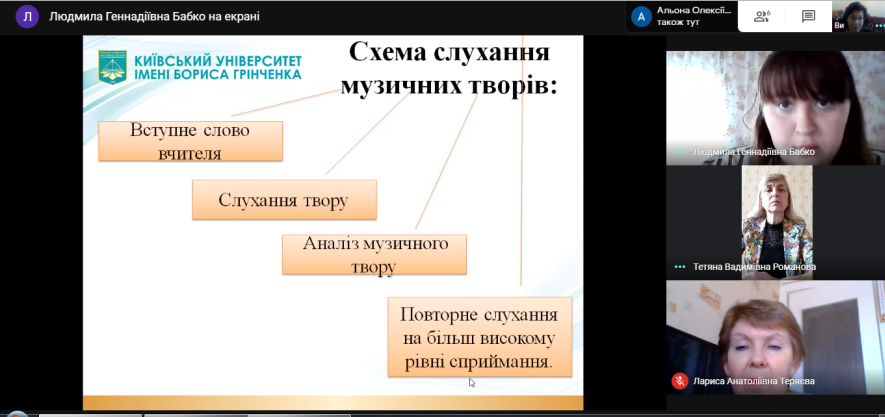885x417 pixels.
Task: Click the slide heading "Схема слухання музичних творів:"
Action: (449, 69)
